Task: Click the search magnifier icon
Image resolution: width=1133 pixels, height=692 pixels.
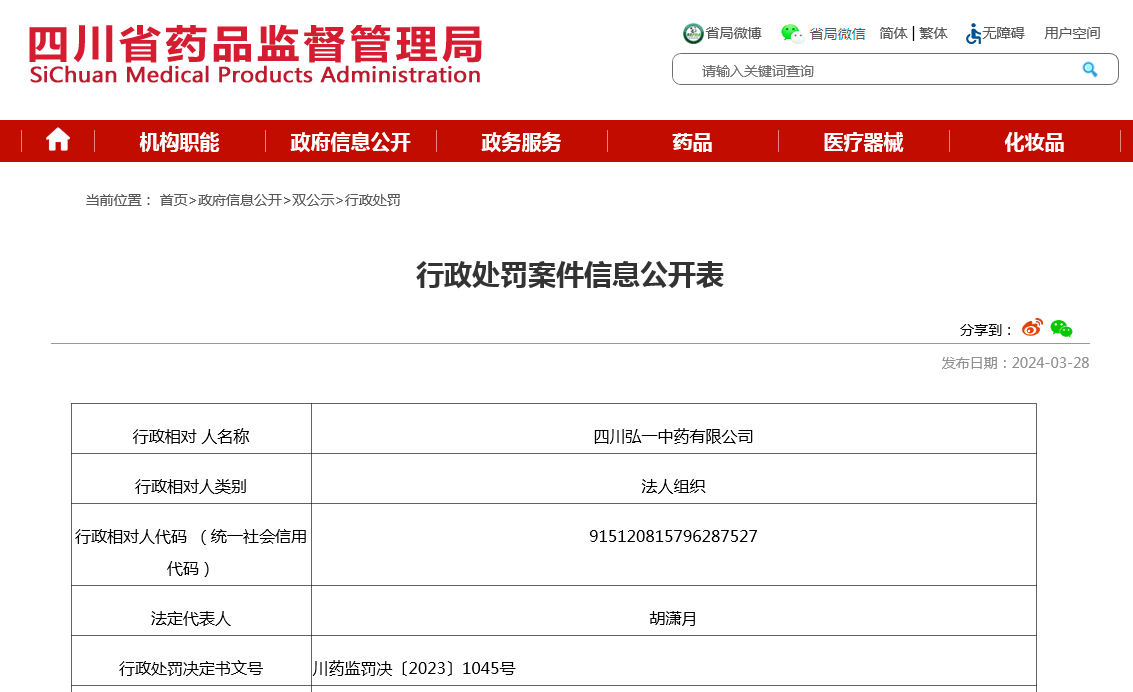Action: click(1089, 70)
